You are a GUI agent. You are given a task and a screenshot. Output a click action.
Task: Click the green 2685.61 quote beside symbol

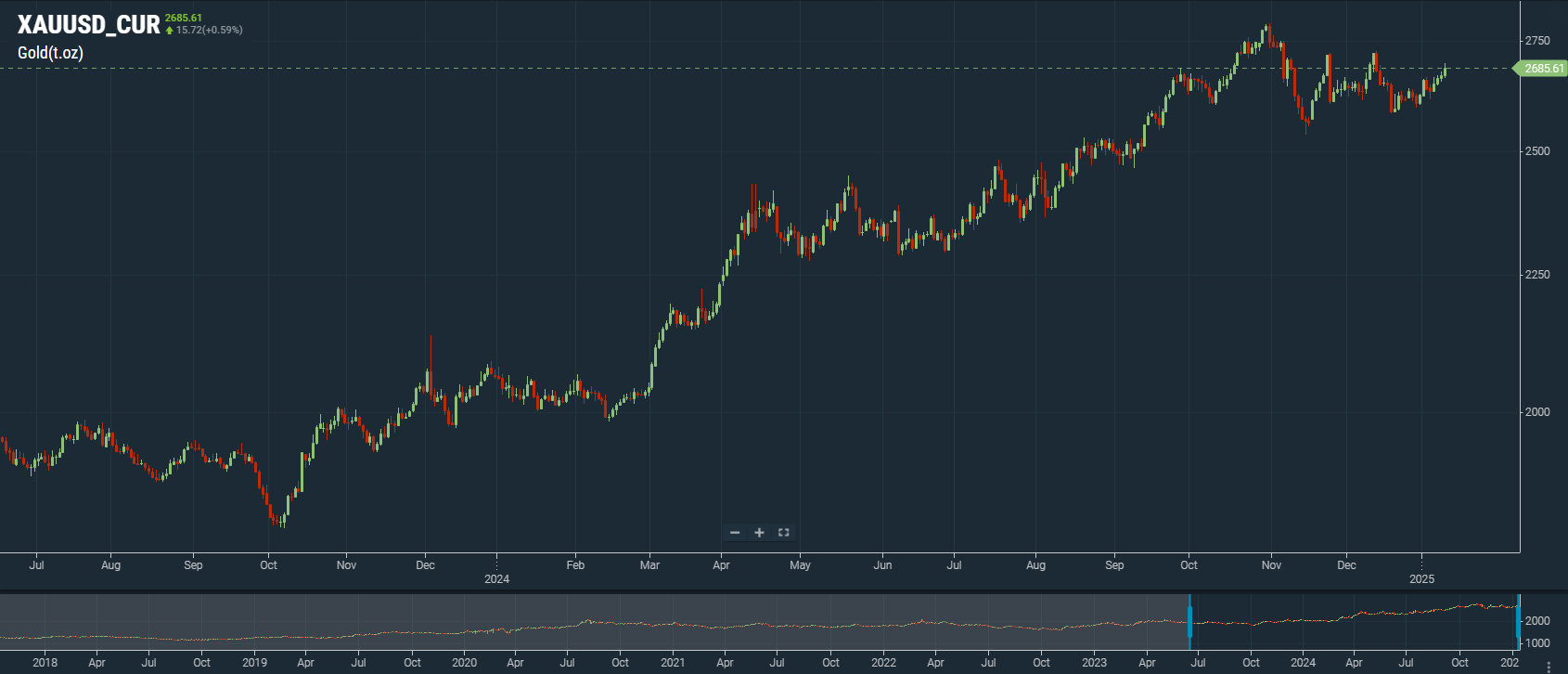pos(184,18)
